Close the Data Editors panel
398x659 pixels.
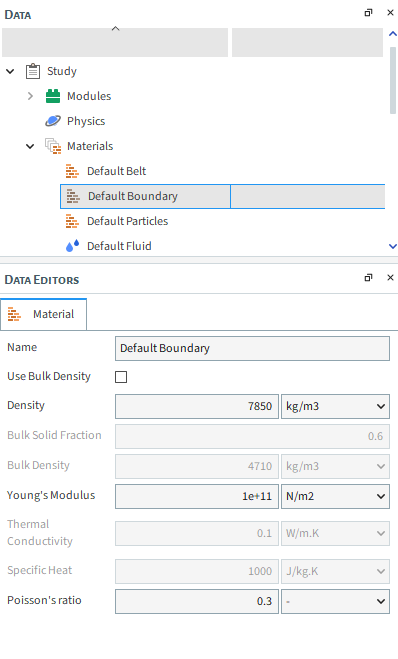[x=390, y=277]
